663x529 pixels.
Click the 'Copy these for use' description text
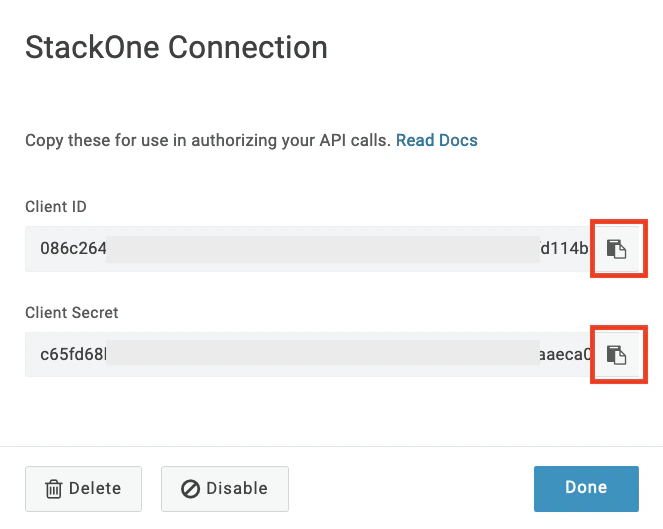(x=208, y=140)
